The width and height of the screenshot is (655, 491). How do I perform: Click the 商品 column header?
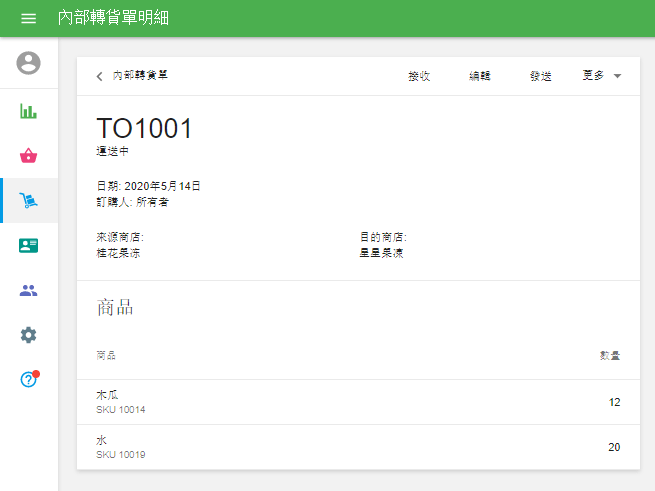(106, 356)
